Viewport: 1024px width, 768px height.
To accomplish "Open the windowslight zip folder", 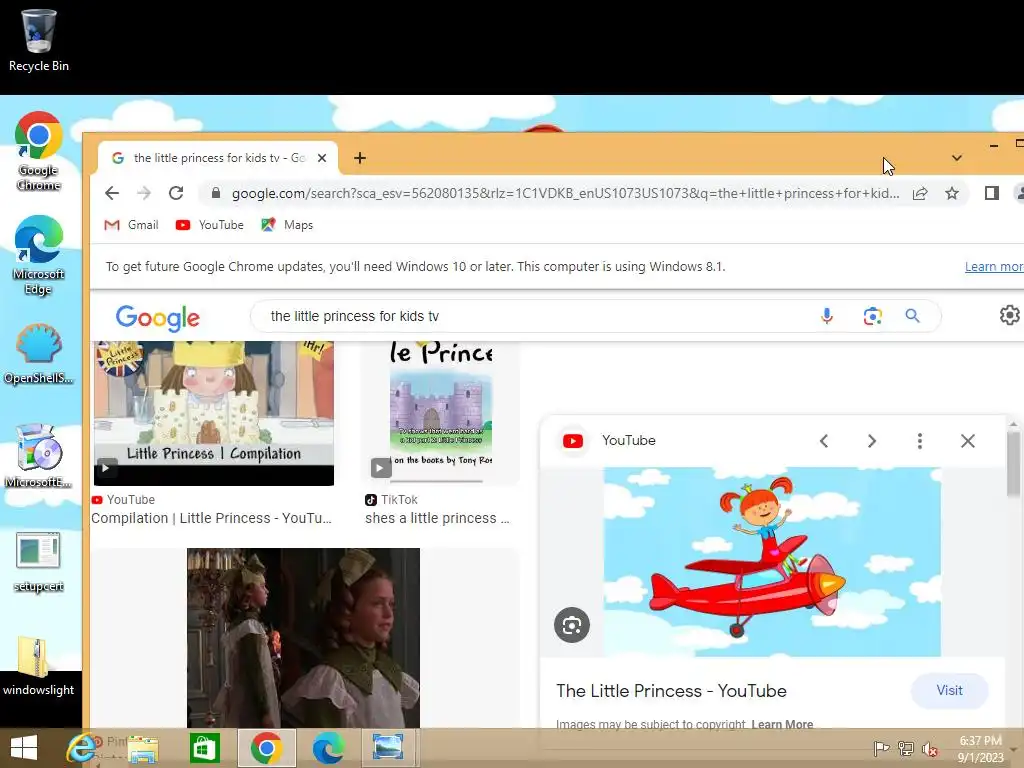I will [x=39, y=666].
